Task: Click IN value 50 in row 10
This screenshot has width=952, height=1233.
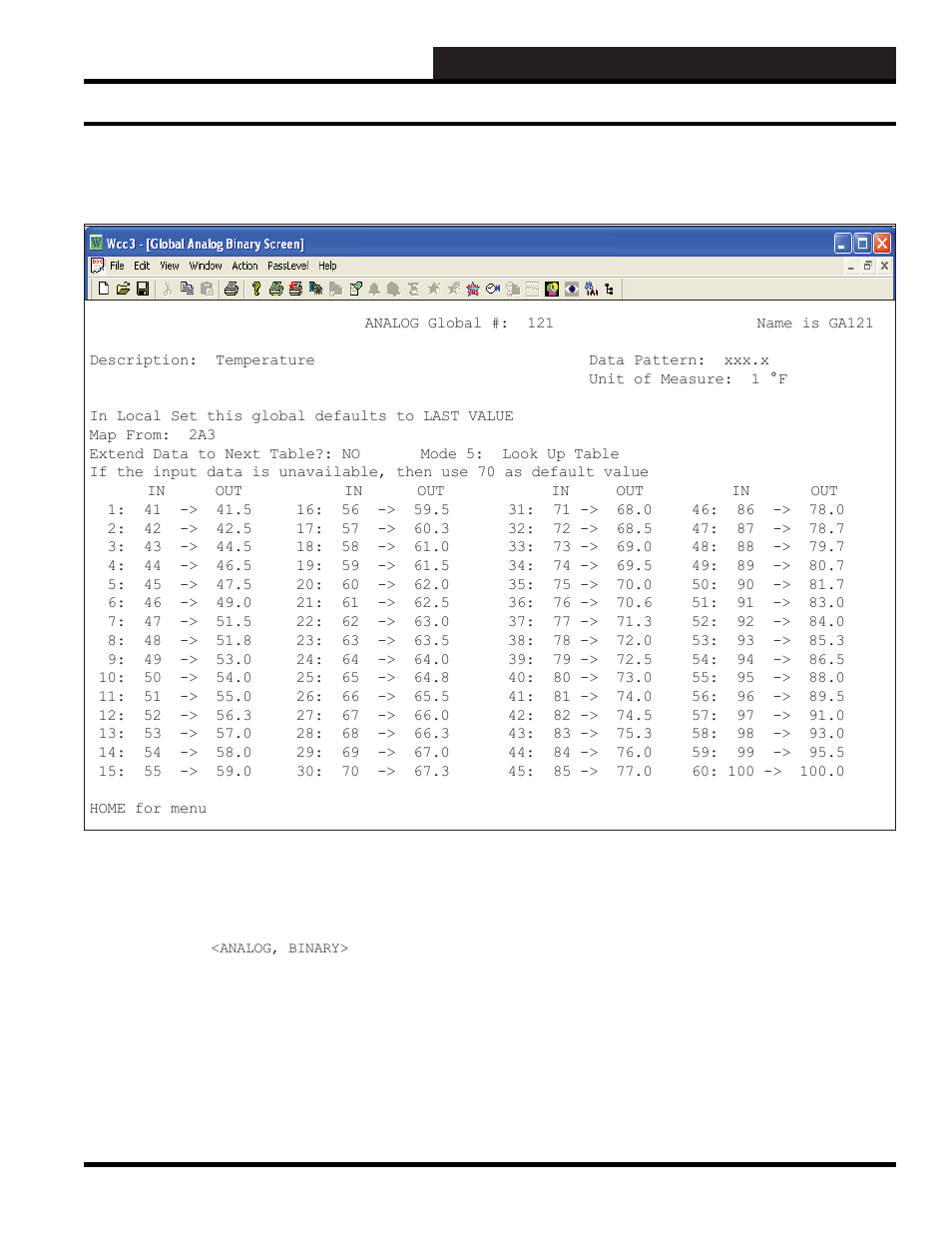Action: pyautogui.click(x=152, y=678)
